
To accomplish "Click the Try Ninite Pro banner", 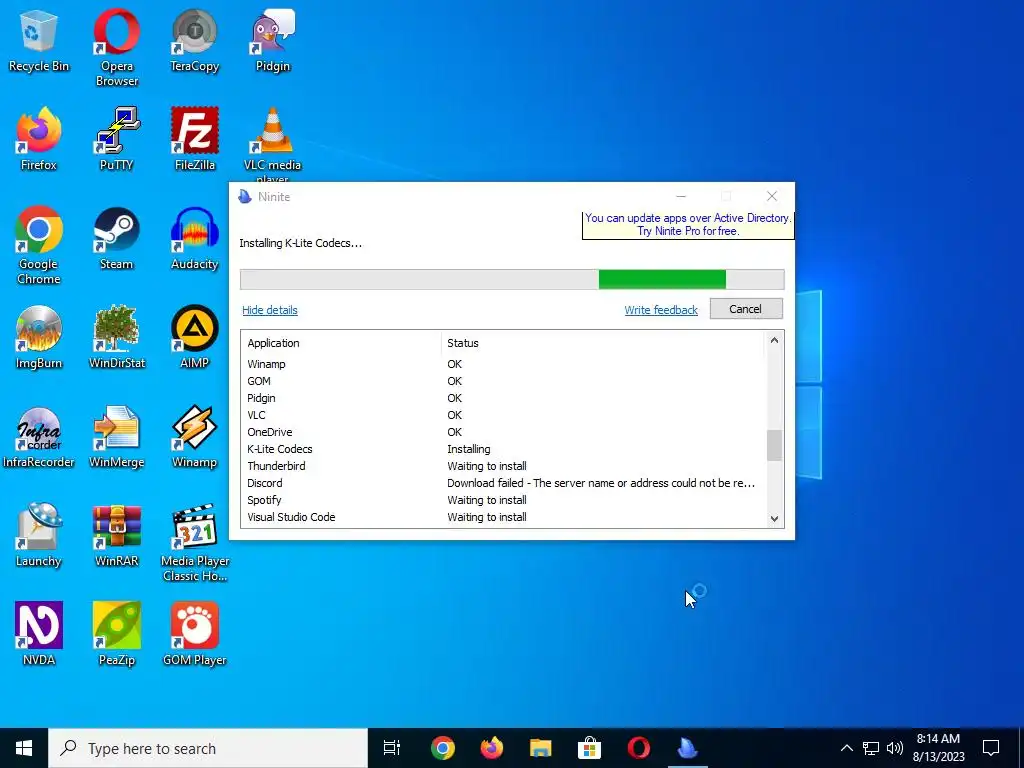I will tap(688, 225).
